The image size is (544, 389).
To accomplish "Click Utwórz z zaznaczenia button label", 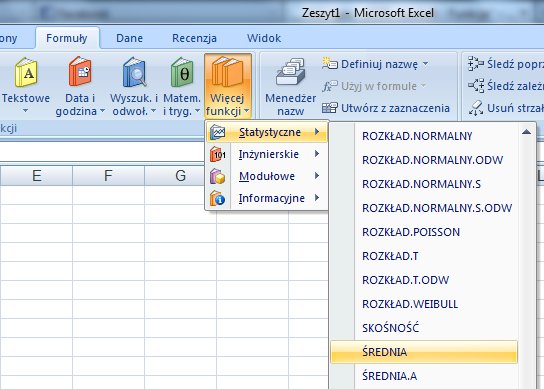I will click(396, 108).
